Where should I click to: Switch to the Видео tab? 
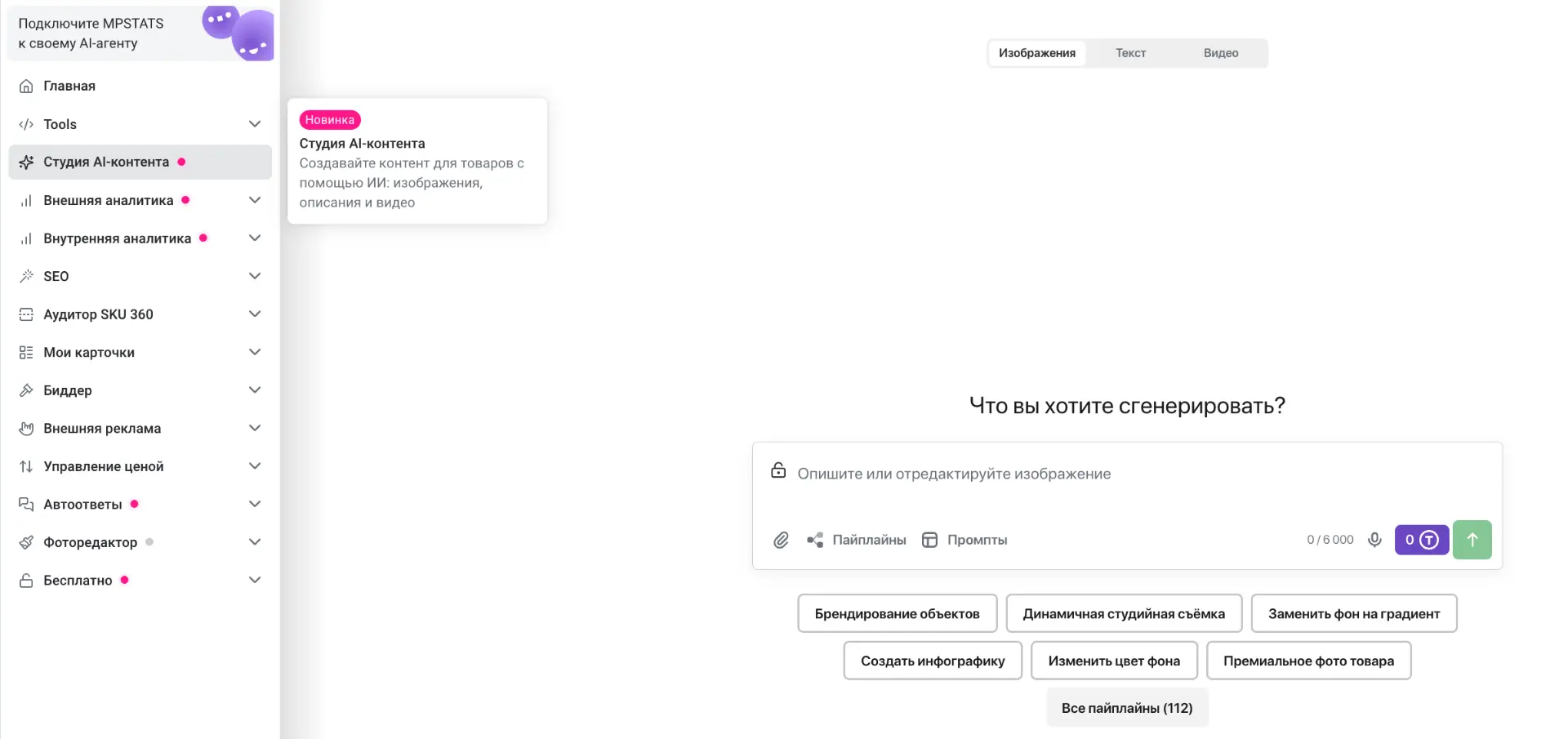[x=1221, y=53]
